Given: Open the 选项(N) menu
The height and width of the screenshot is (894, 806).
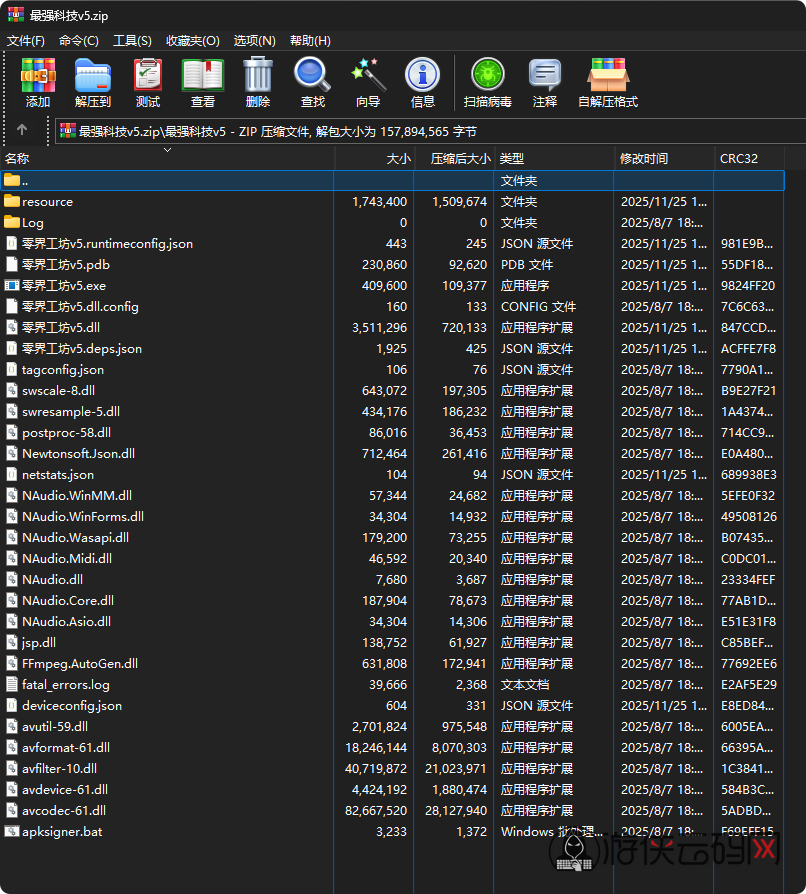Looking at the screenshot, I should 254,41.
